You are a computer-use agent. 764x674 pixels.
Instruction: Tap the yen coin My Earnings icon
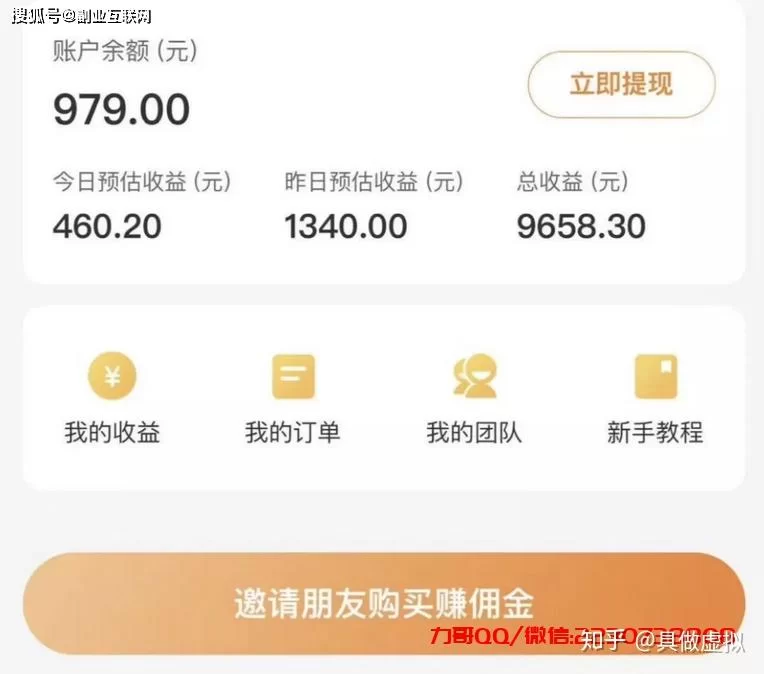tap(112, 376)
